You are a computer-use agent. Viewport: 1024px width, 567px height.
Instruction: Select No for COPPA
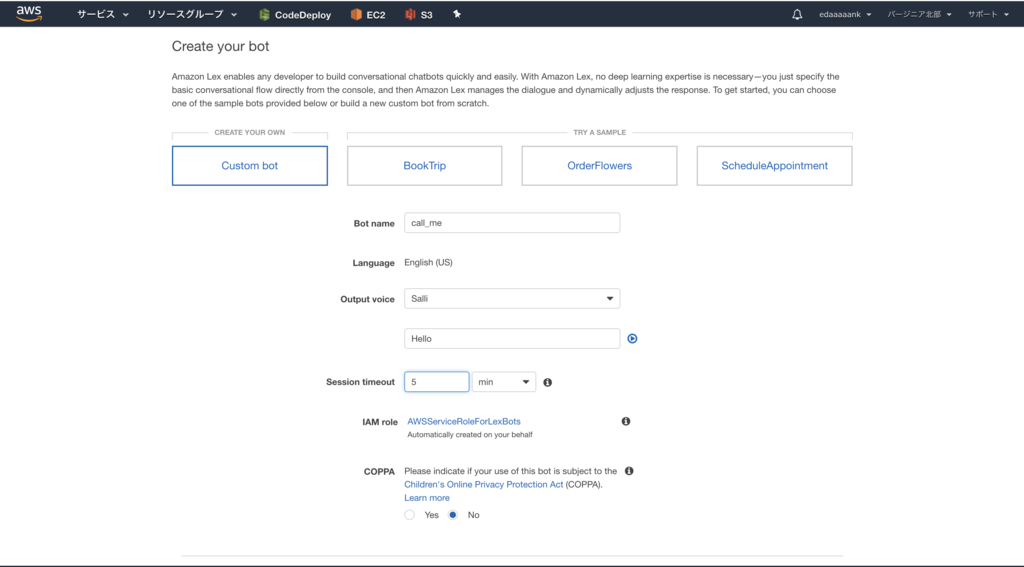click(x=453, y=515)
